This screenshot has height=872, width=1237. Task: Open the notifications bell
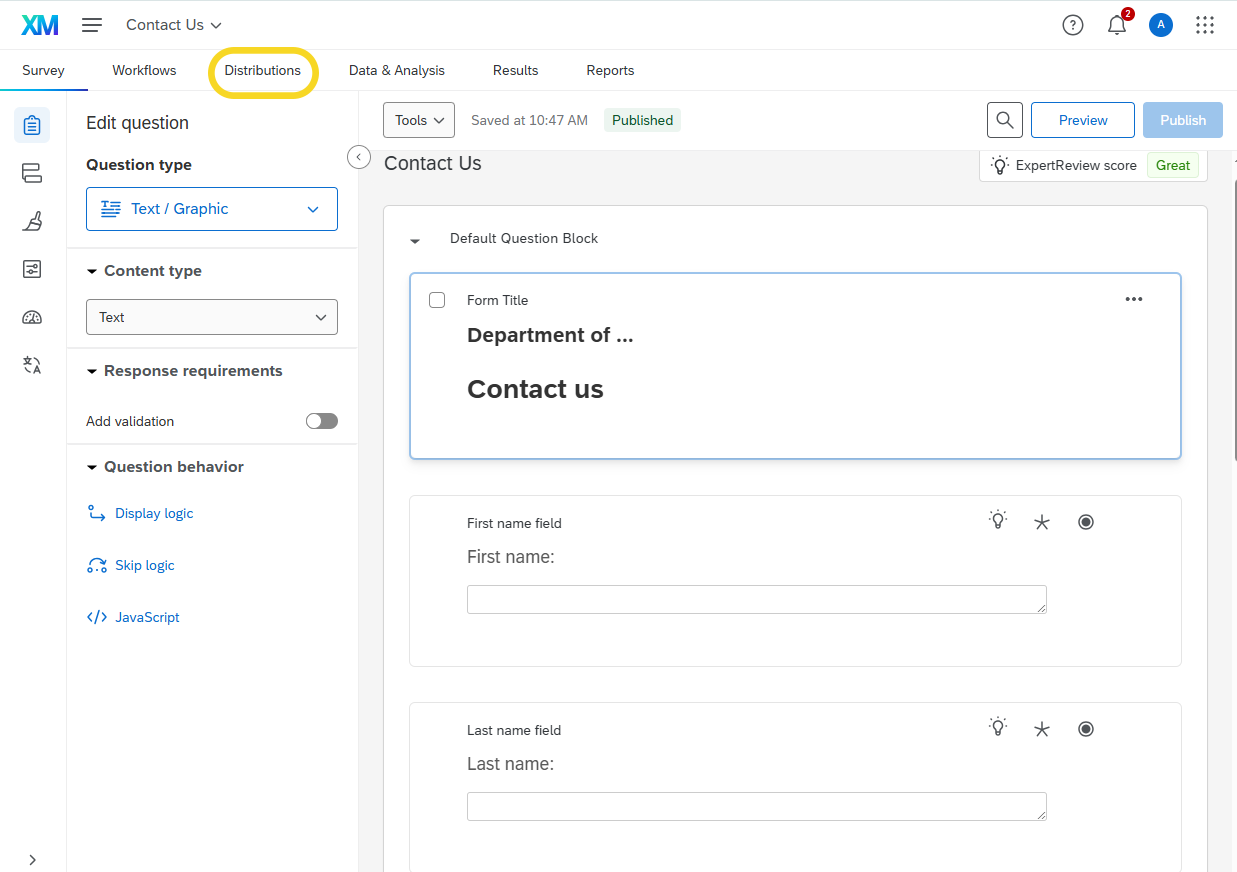(1117, 26)
